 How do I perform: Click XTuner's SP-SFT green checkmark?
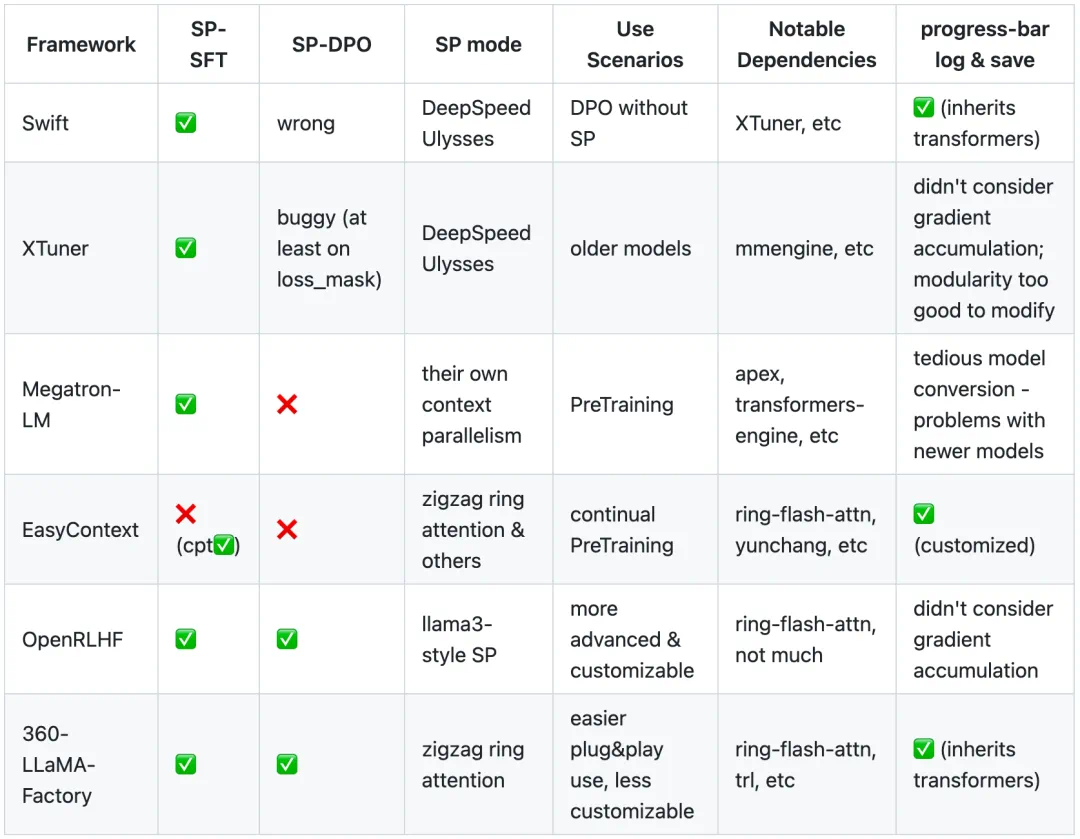185,248
